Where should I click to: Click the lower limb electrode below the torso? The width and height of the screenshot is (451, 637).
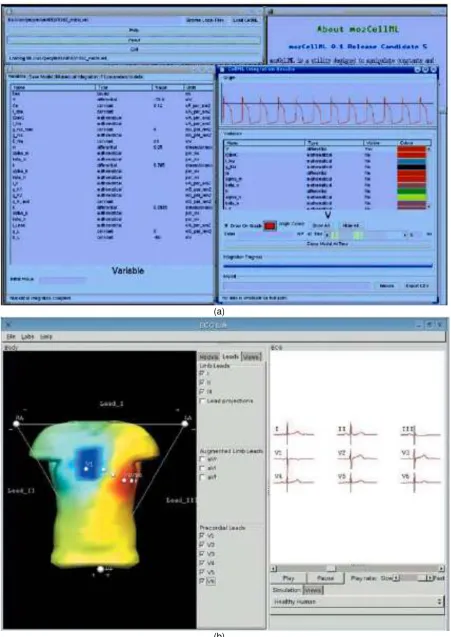pos(100,569)
